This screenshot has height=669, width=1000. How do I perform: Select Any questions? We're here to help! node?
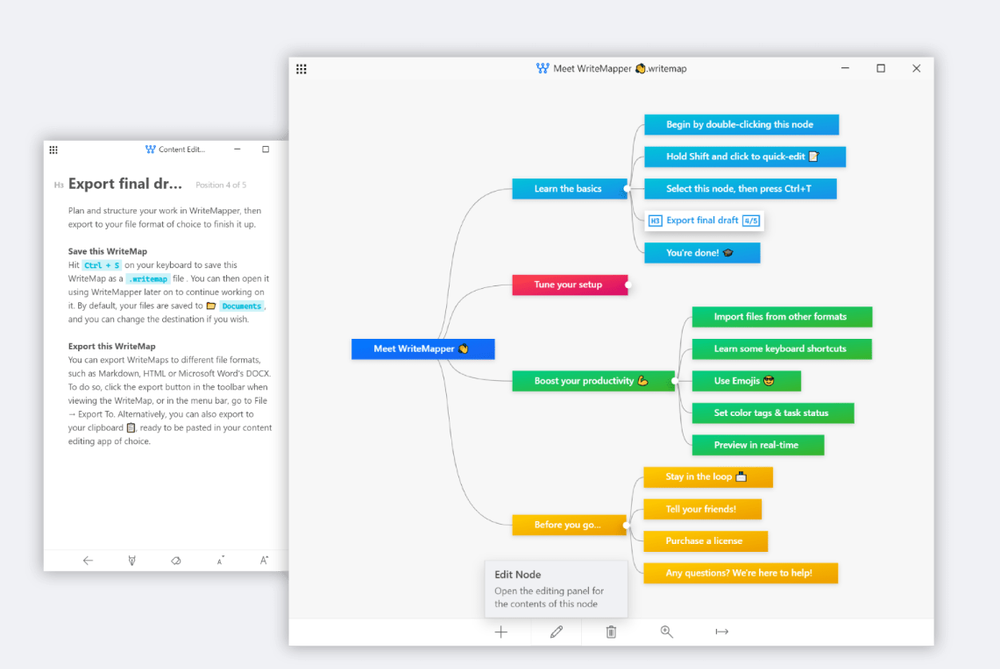(740, 573)
